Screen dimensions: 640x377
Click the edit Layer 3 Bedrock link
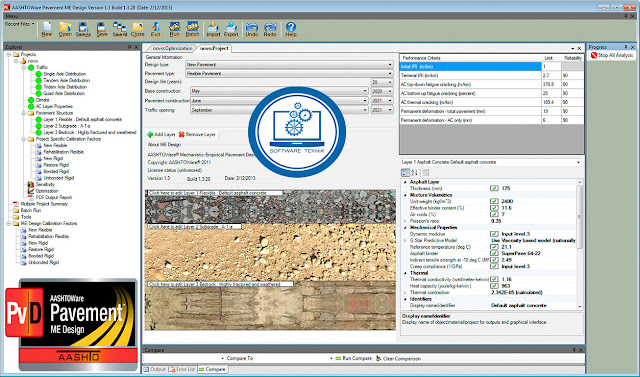coord(220,284)
